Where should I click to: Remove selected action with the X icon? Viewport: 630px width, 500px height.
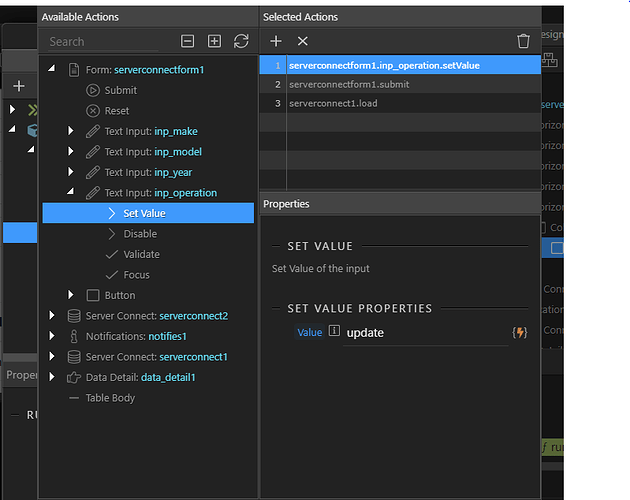(303, 41)
